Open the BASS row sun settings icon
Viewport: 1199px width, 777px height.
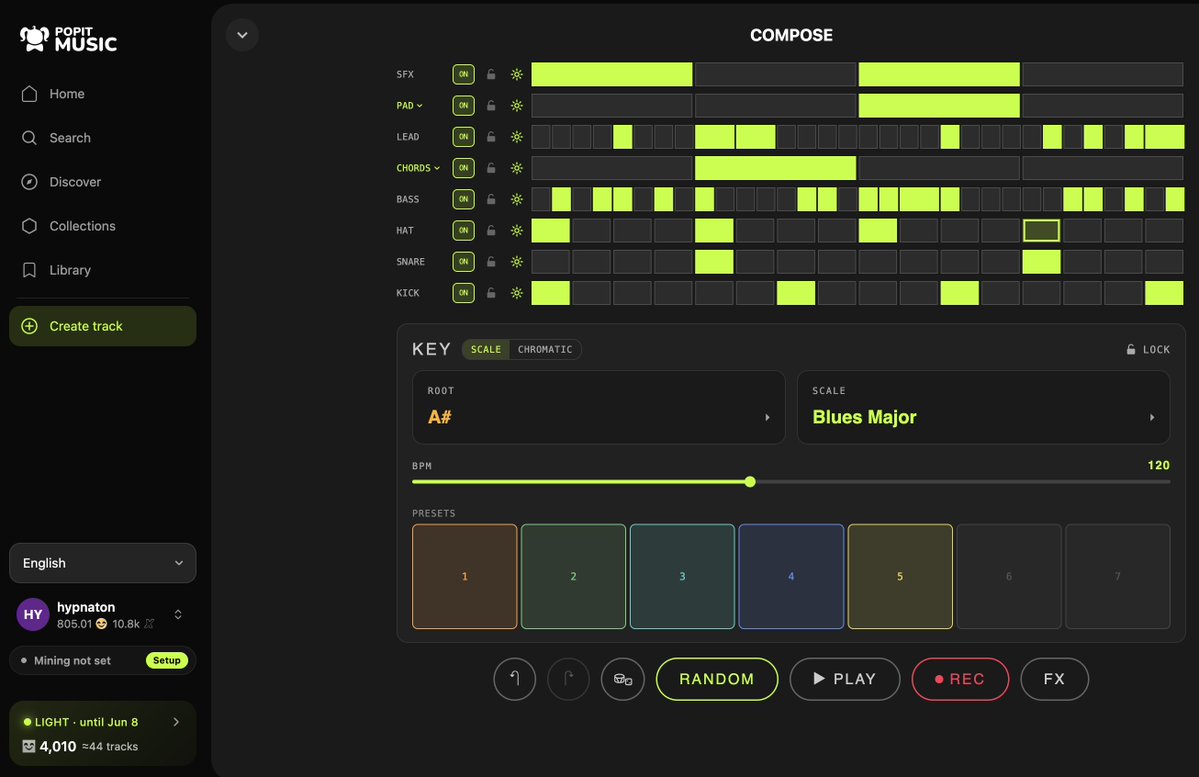(517, 199)
